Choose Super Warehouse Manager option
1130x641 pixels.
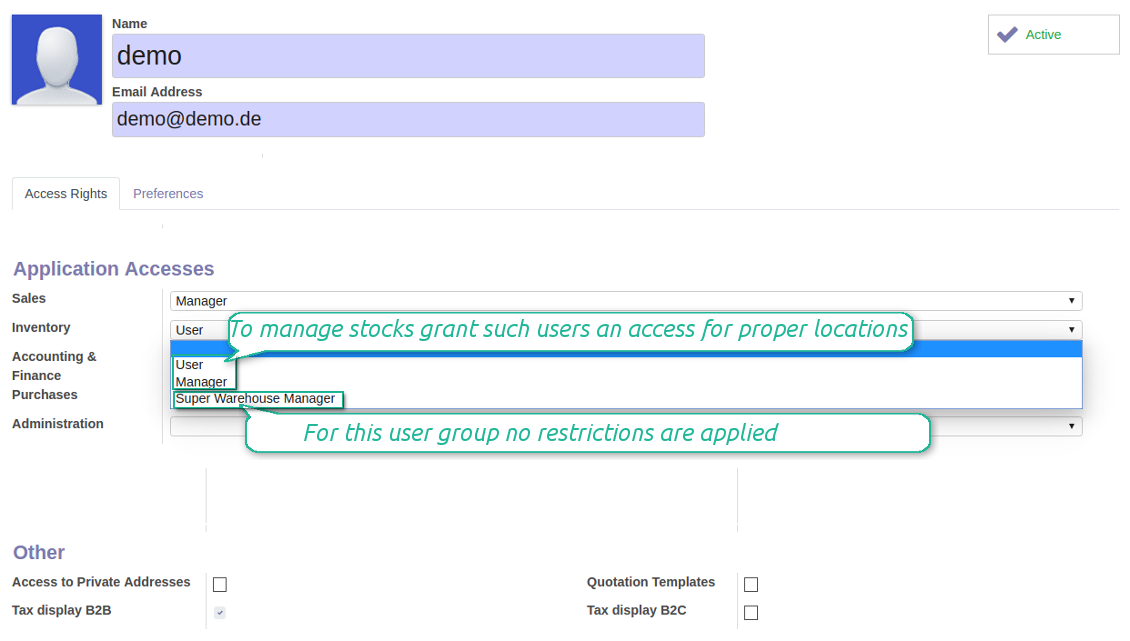pyautogui.click(x=257, y=399)
